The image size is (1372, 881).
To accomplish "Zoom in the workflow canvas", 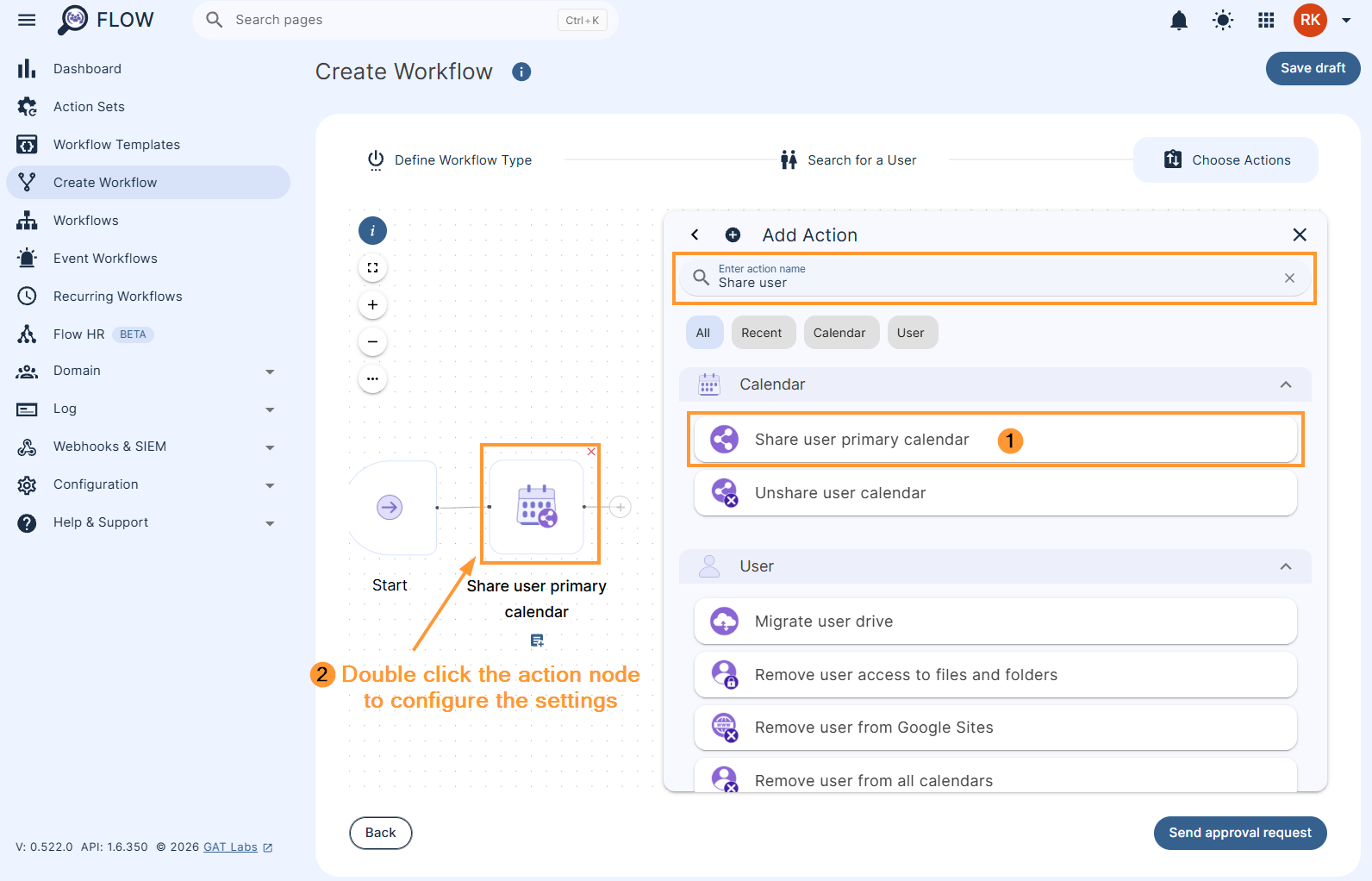I will tap(372, 304).
